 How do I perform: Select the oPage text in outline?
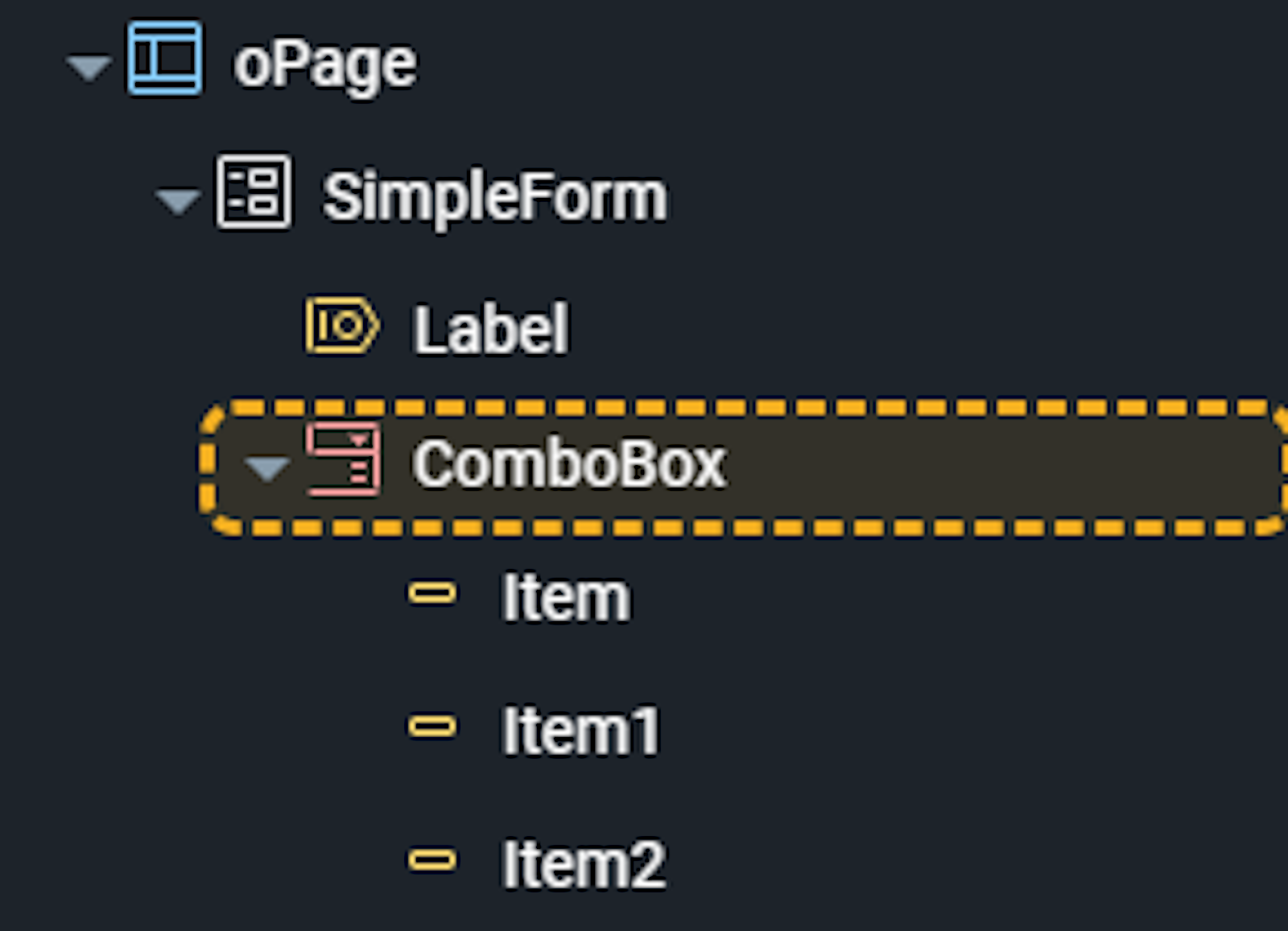(325, 64)
